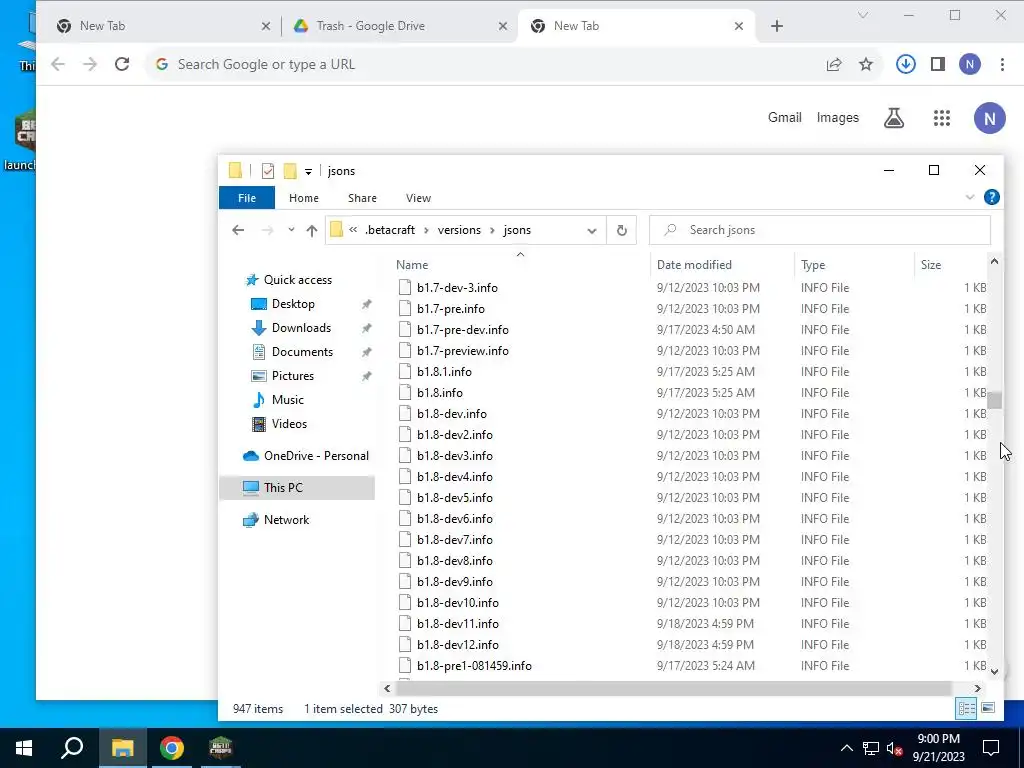Click New folder quick access toolbar icon

click(290, 171)
